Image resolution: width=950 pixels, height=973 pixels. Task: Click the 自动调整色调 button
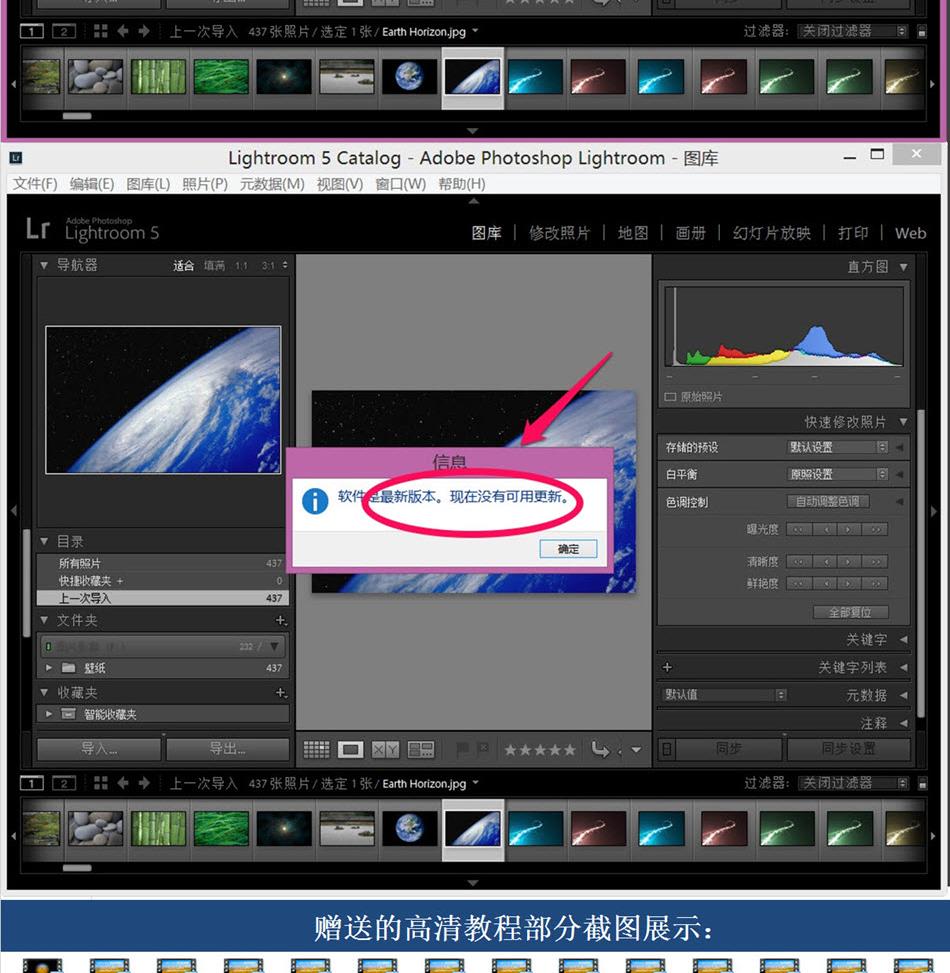828,501
